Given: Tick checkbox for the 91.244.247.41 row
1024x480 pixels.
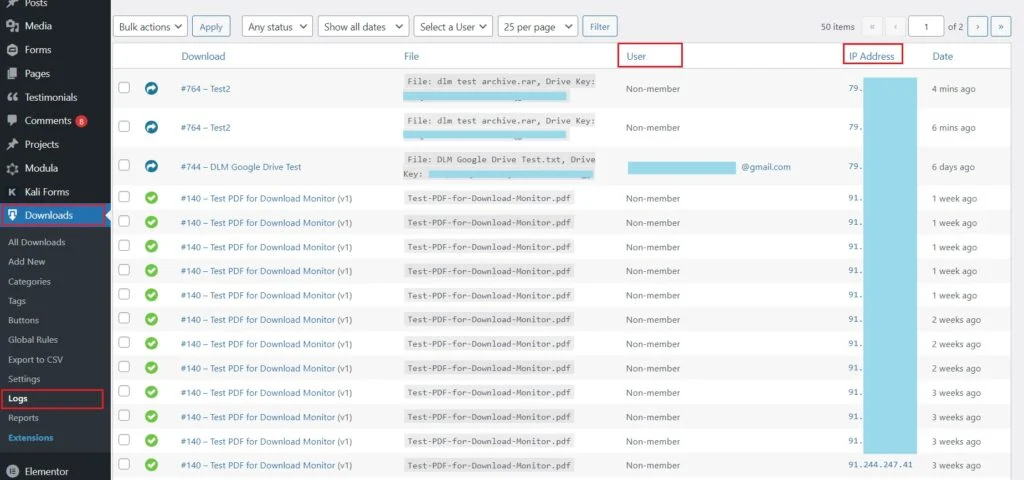Looking at the screenshot, I should pos(124,464).
